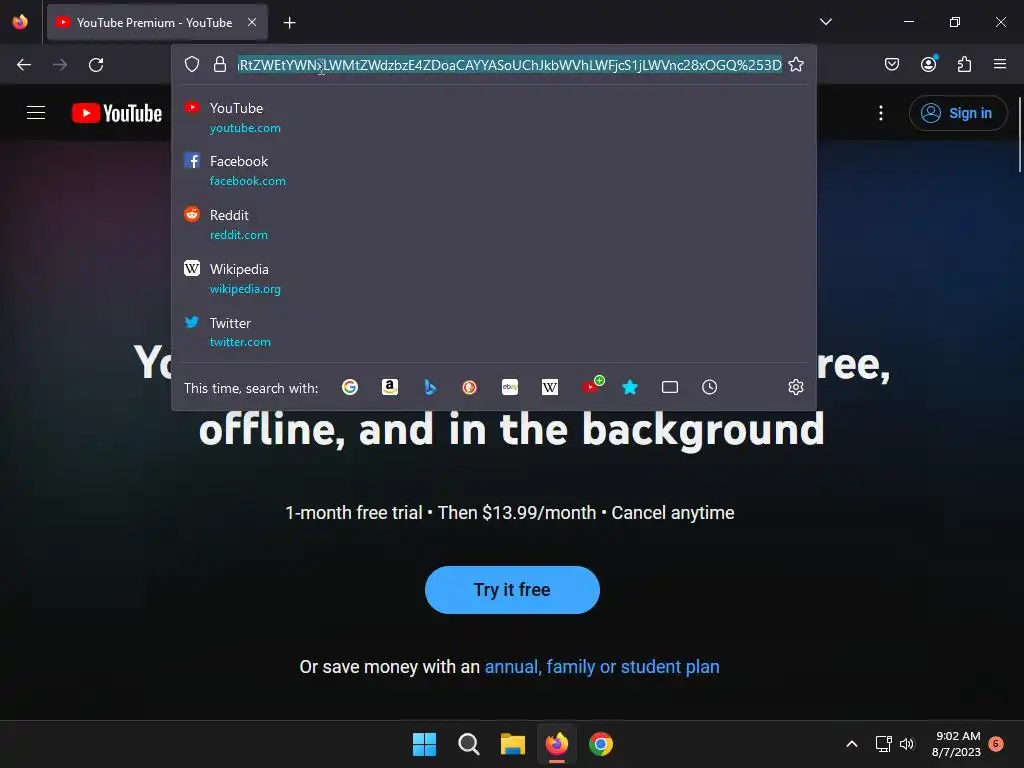The image size is (1024, 768).
Task: Open the Extensions puzzle-piece menu
Action: (x=965, y=64)
